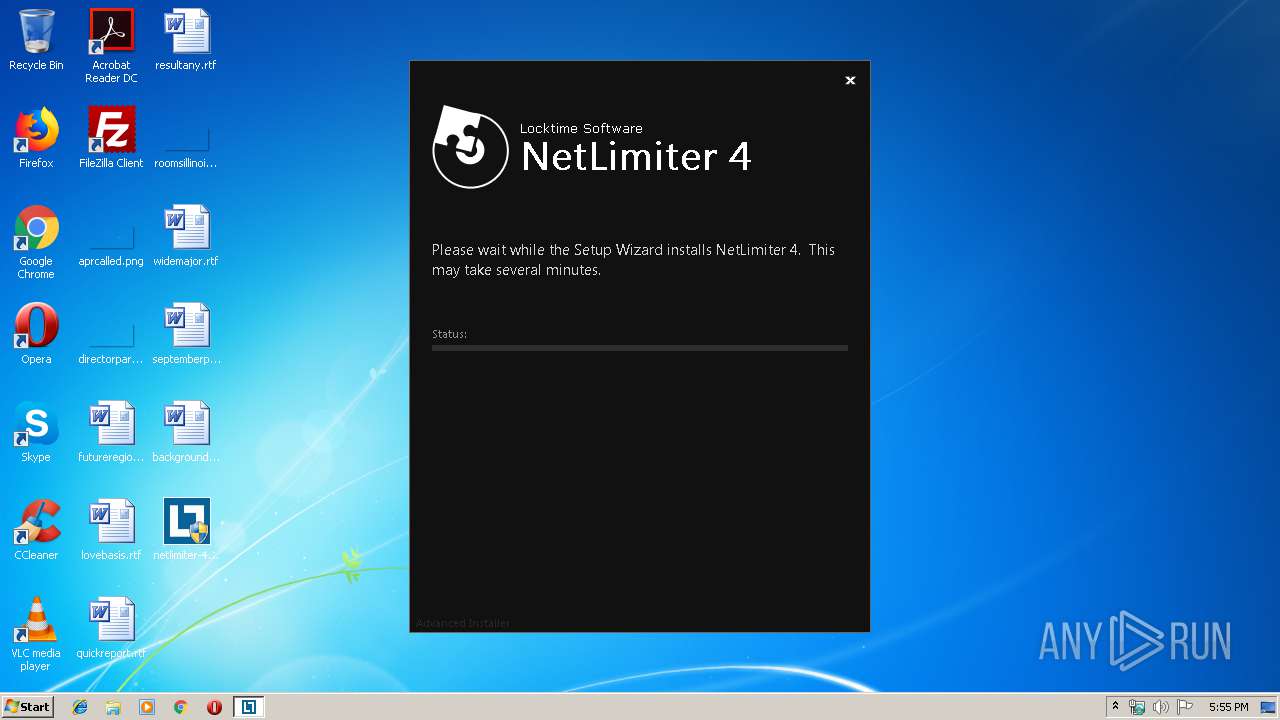The image size is (1280, 720).
Task: Open the network status tray icon
Action: click(1137, 707)
